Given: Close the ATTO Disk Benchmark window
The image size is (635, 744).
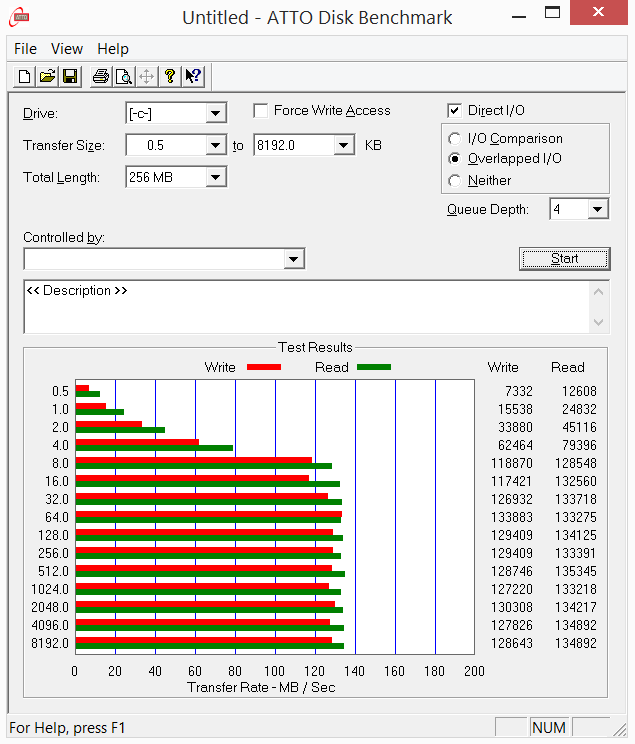Looking at the screenshot, I should 598,12.
